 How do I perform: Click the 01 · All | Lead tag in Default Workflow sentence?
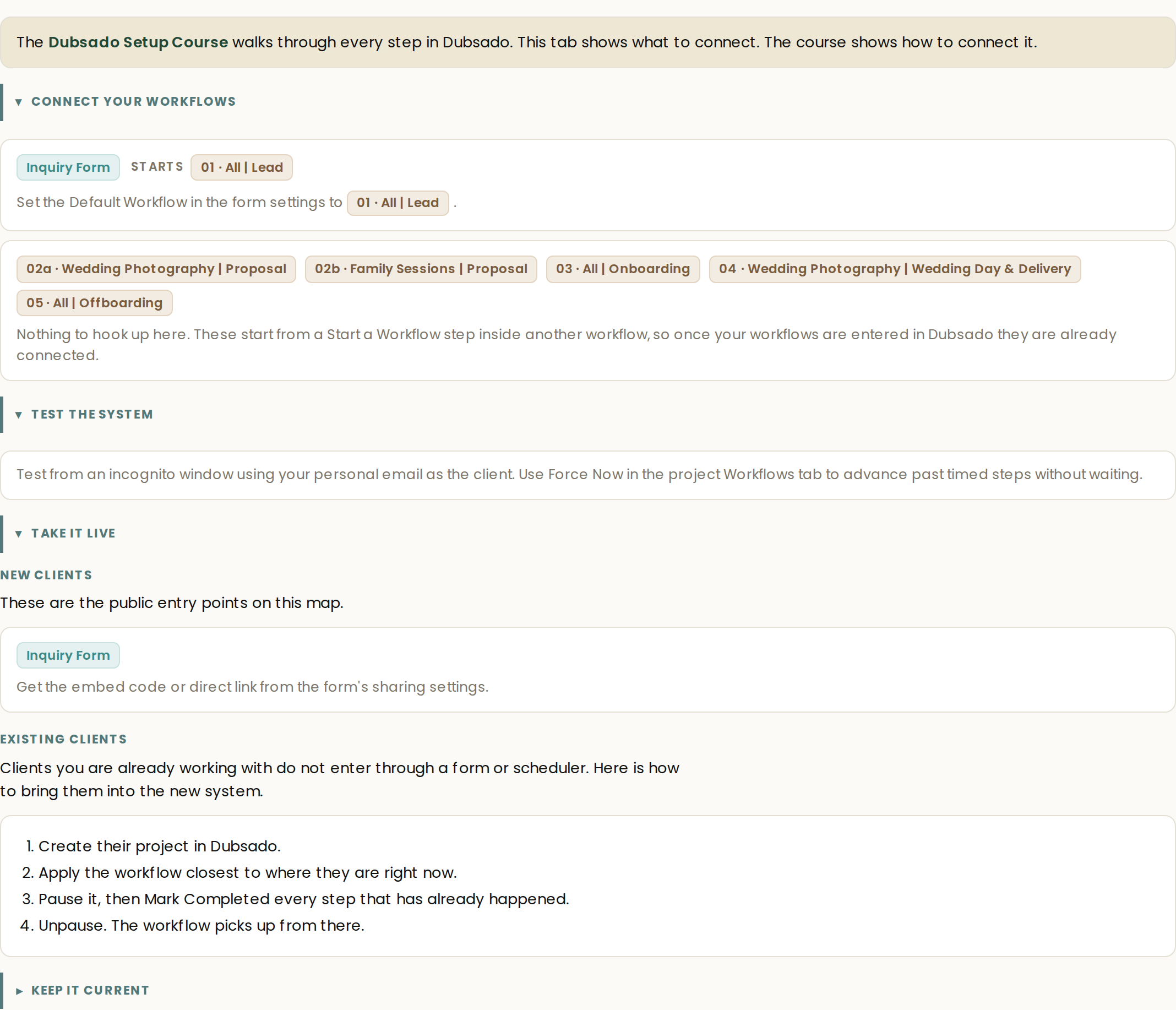tap(398, 203)
